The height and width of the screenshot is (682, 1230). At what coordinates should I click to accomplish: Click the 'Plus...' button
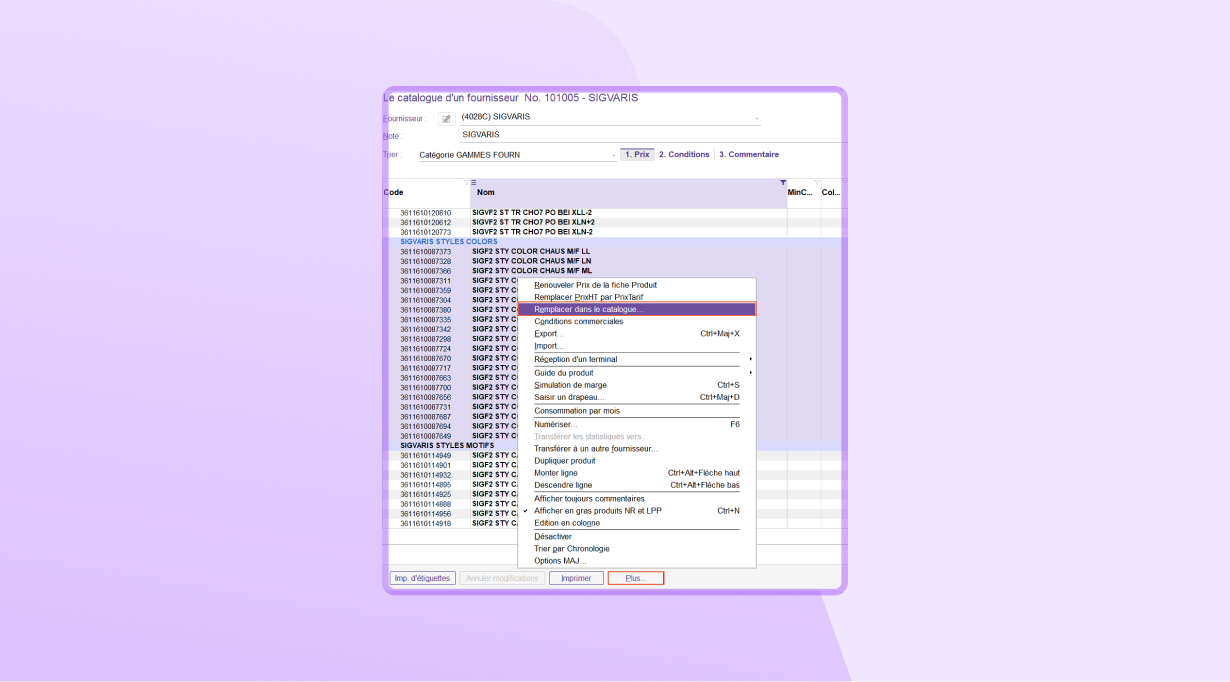tap(636, 578)
